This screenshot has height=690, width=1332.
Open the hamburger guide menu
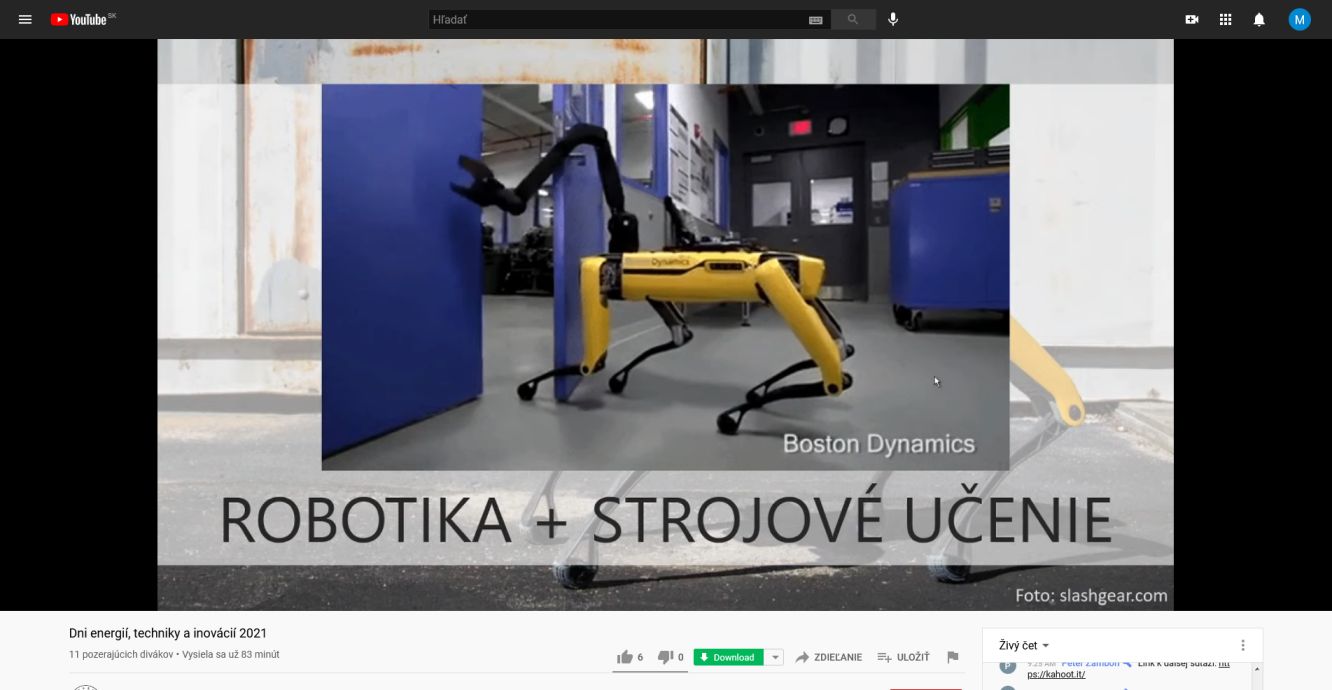coord(25,19)
